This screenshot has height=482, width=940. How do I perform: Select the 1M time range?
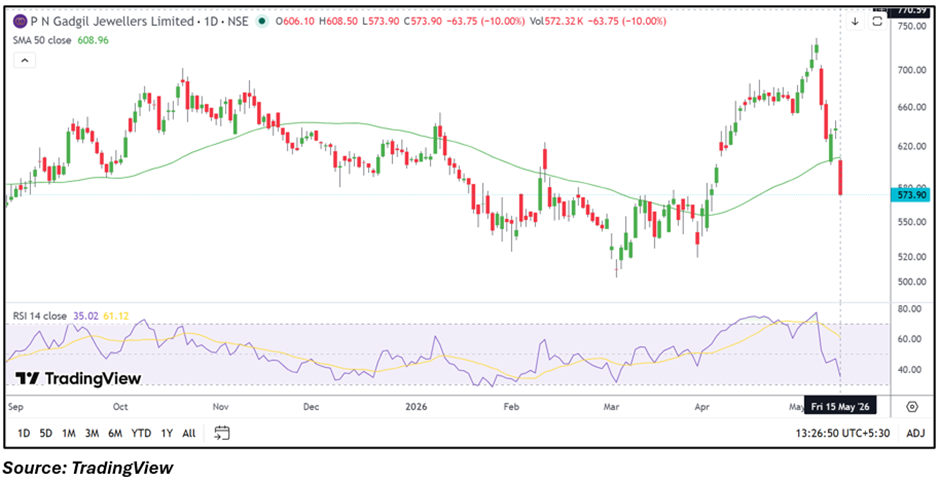click(x=68, y=433)
